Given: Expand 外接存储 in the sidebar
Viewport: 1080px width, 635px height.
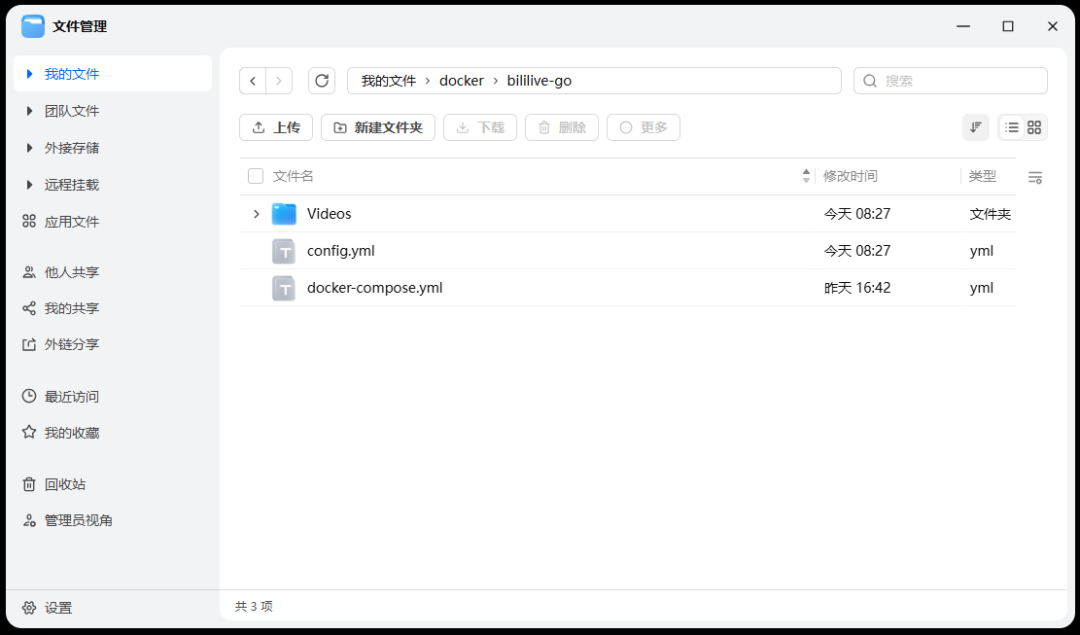Looking at the screenshot, I should point(30,148).
